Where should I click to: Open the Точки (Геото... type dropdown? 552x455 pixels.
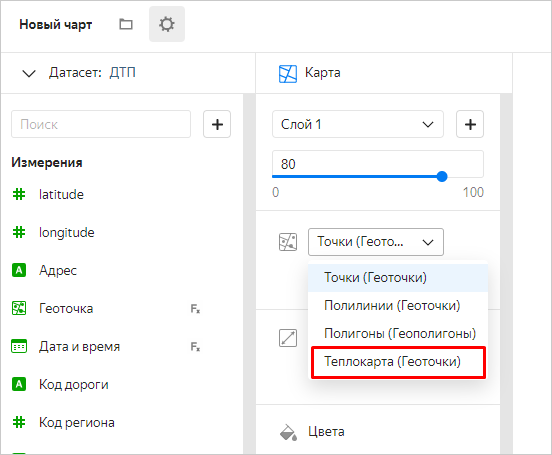point(376,242)
